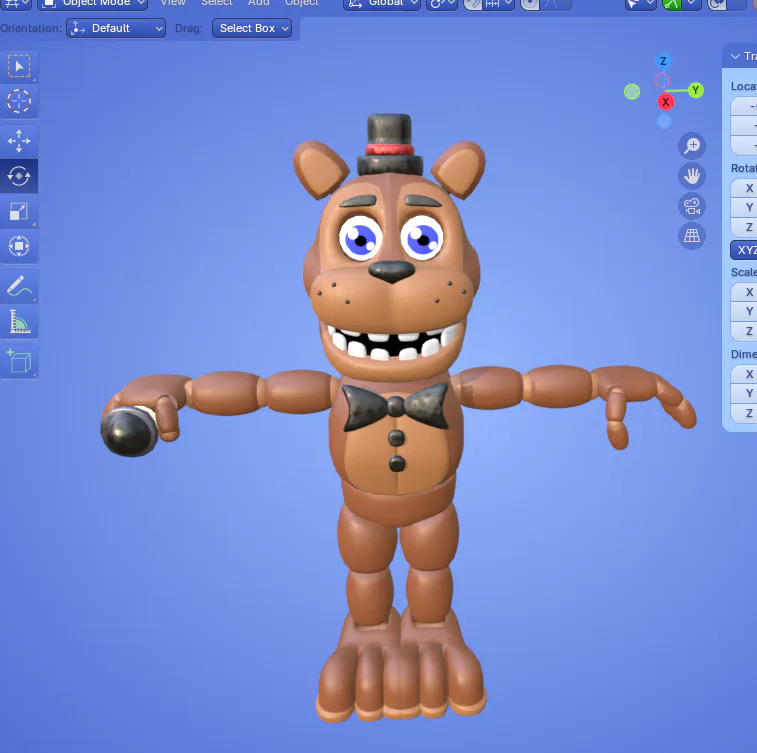Screen dimensions: 757x753
Task: Select the Annotate pencil tool
Action: click(19, 286)
